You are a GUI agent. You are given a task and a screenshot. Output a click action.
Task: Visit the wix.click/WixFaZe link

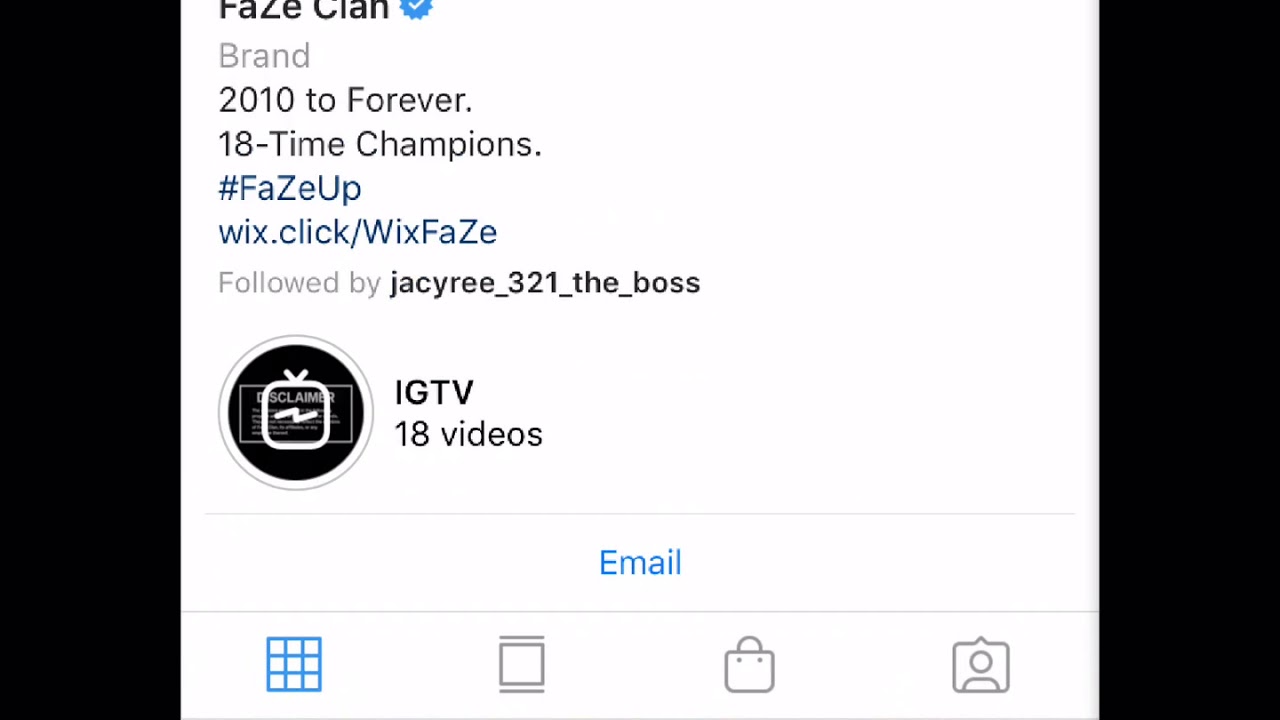coord(357,232)
